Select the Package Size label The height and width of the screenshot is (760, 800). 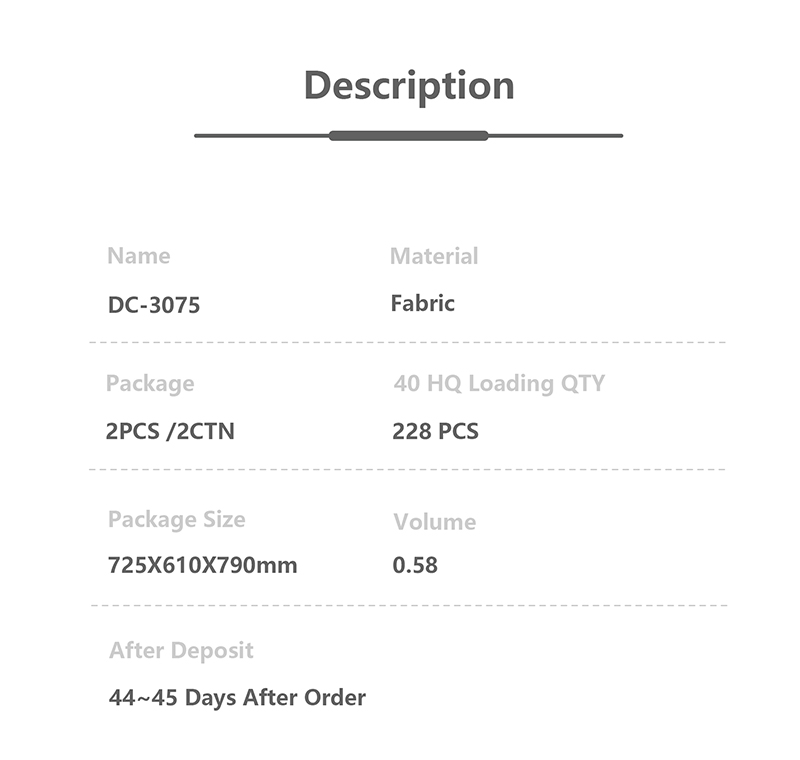176,520
